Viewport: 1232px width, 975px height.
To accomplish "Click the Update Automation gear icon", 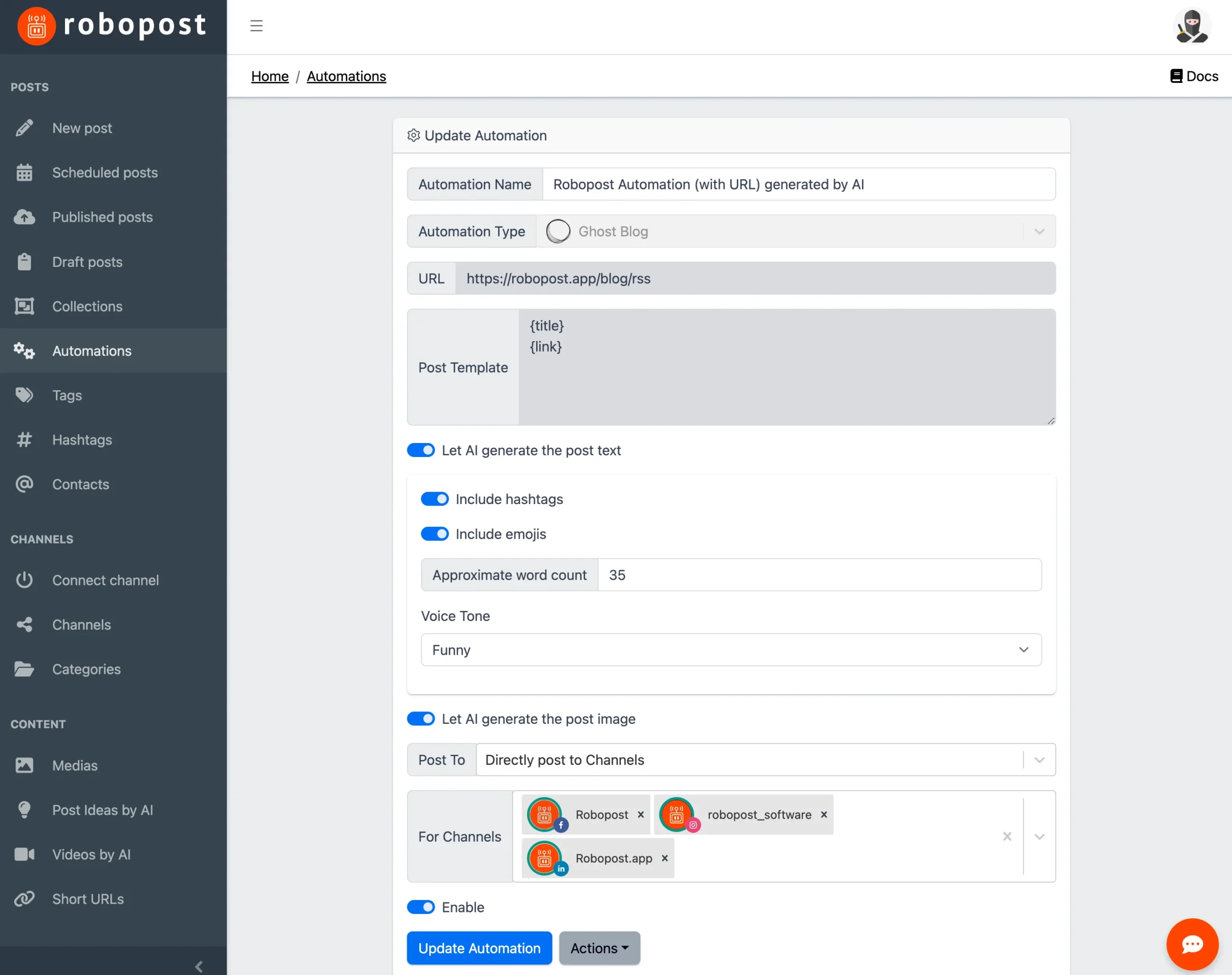I will tap(413, 135).
